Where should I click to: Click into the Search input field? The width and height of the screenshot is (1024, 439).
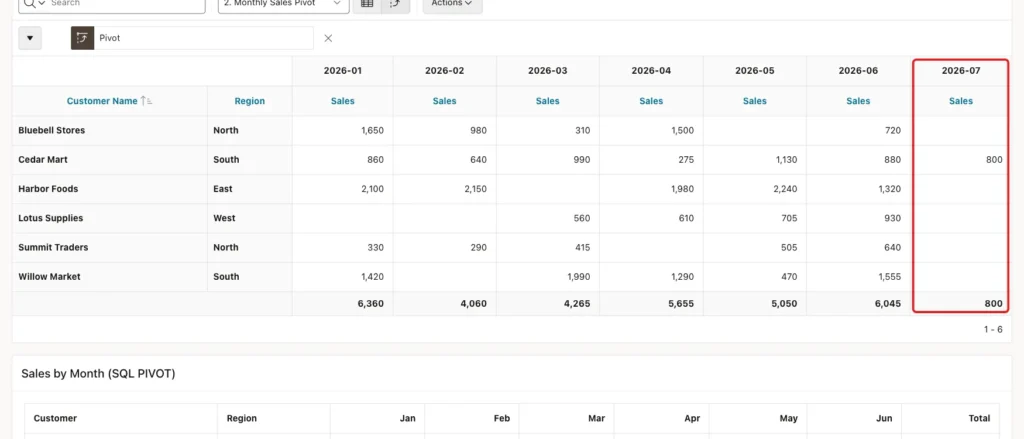pos(126,3)
